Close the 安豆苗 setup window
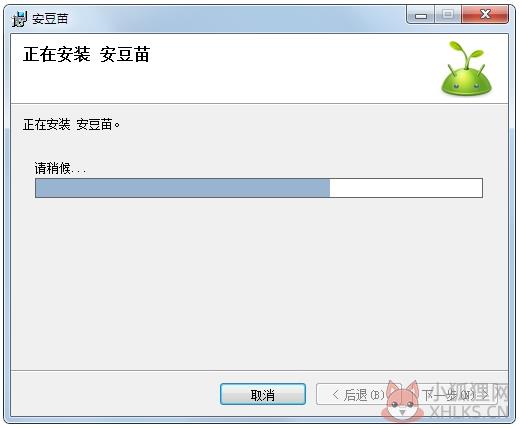 pos(485,15)
